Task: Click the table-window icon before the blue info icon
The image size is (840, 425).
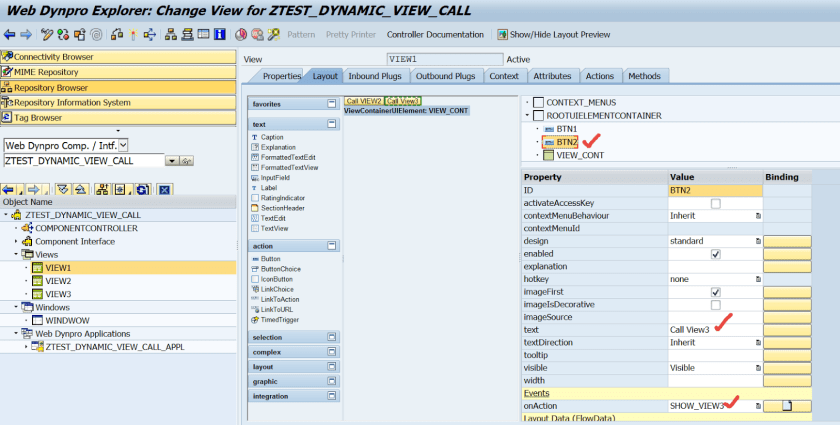Action: point(204,35)
